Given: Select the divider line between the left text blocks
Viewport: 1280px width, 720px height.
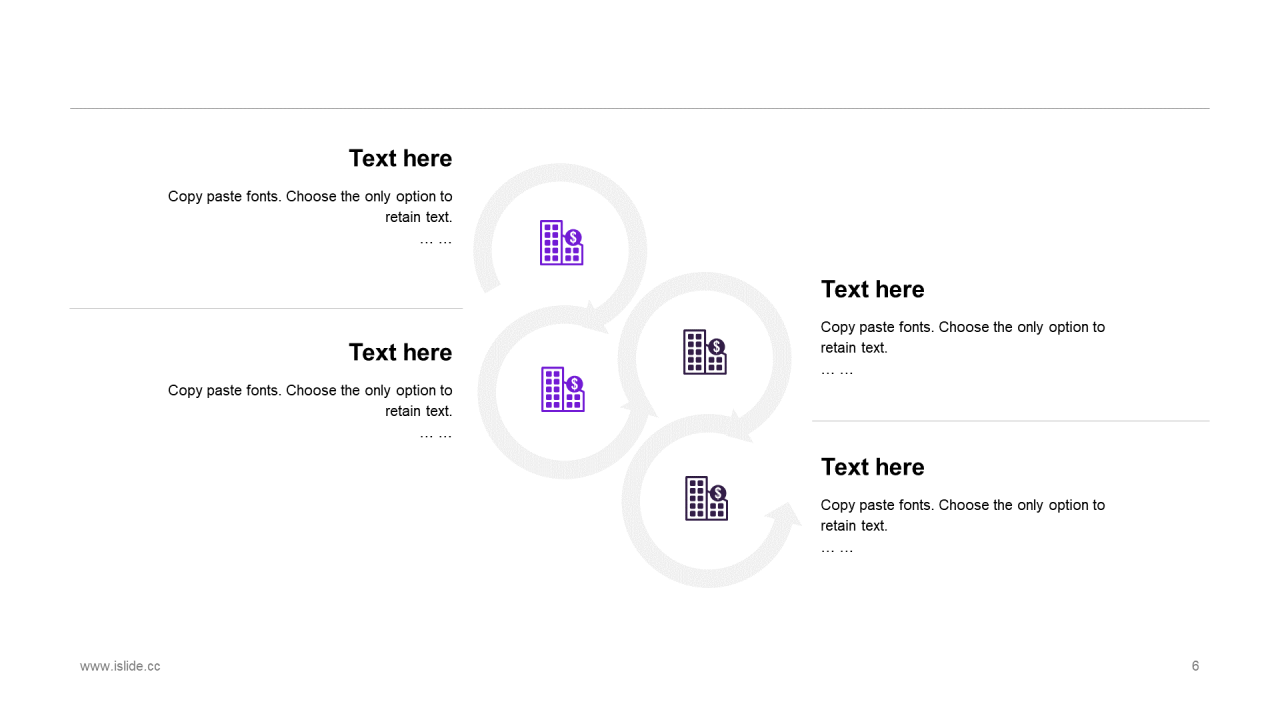Looking at the screenshot, I should (266, 308).
